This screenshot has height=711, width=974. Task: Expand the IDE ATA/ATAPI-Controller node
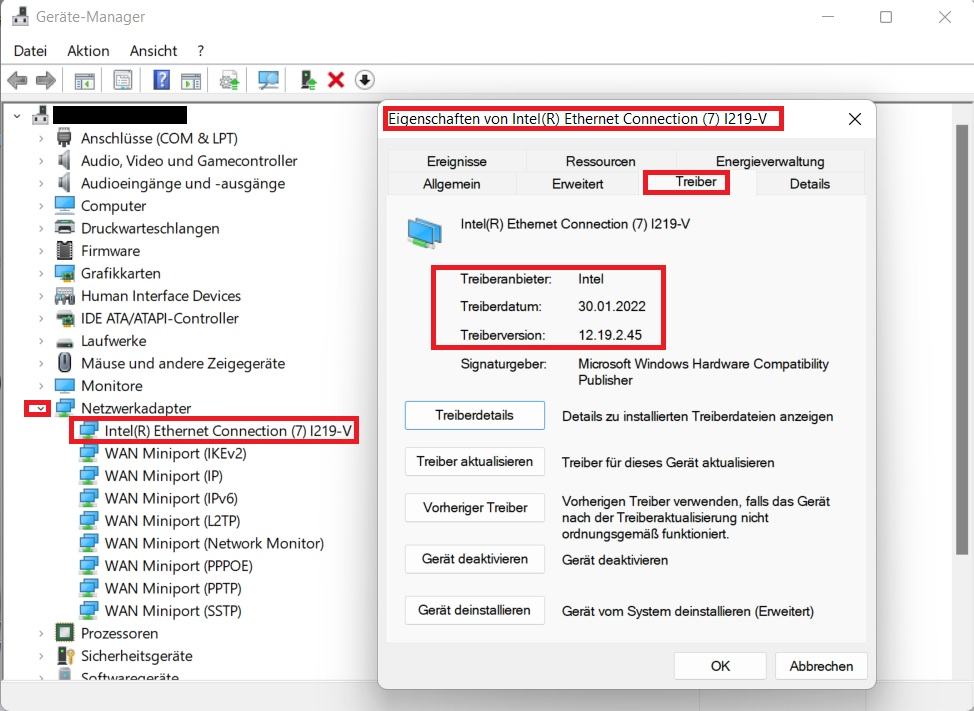pyautogui.click(x=41, y=319)
